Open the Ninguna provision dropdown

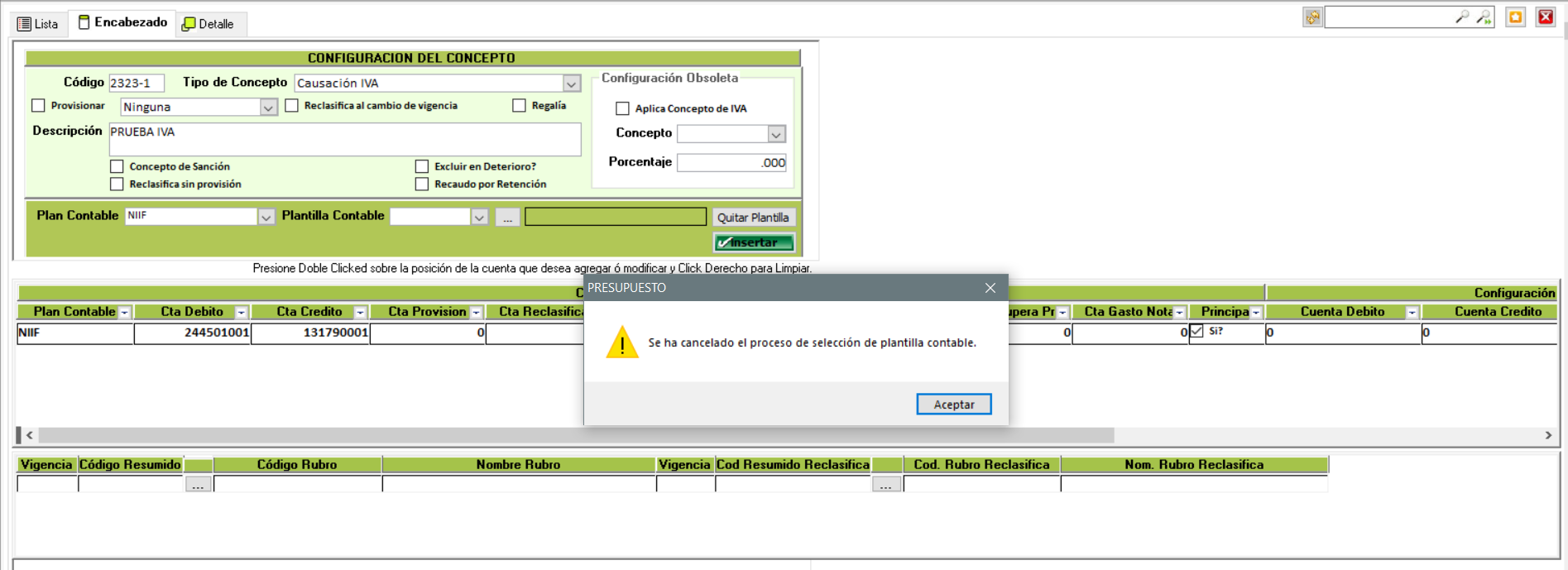(x=268, y=108)
